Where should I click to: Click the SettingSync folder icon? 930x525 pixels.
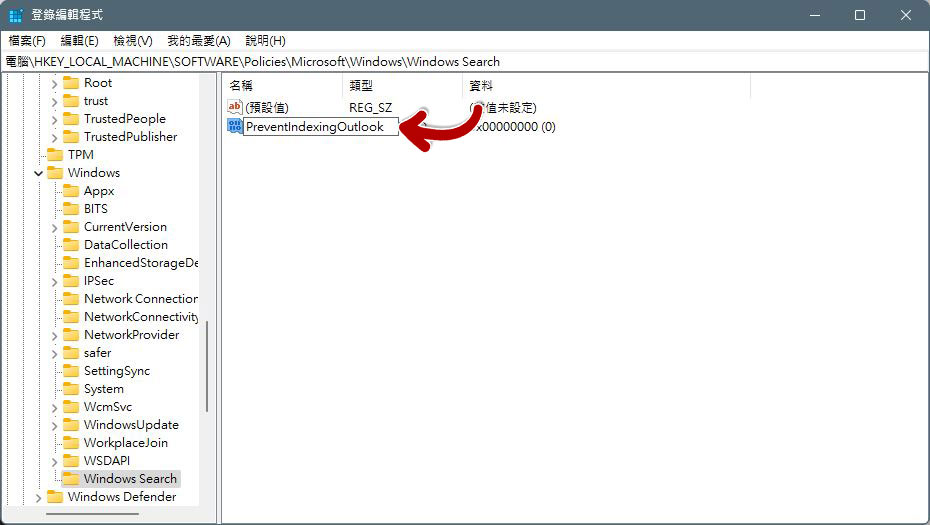coord(71,371)
